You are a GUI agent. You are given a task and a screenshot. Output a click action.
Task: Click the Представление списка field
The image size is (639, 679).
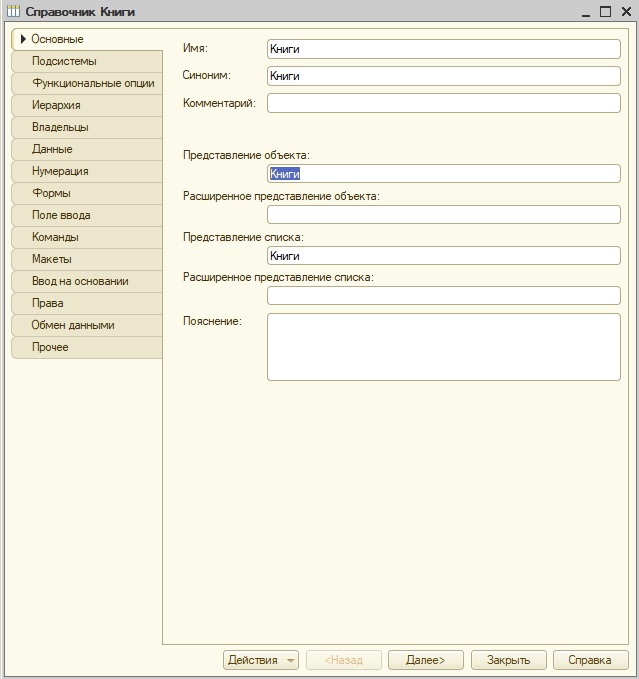coord(444,255)
